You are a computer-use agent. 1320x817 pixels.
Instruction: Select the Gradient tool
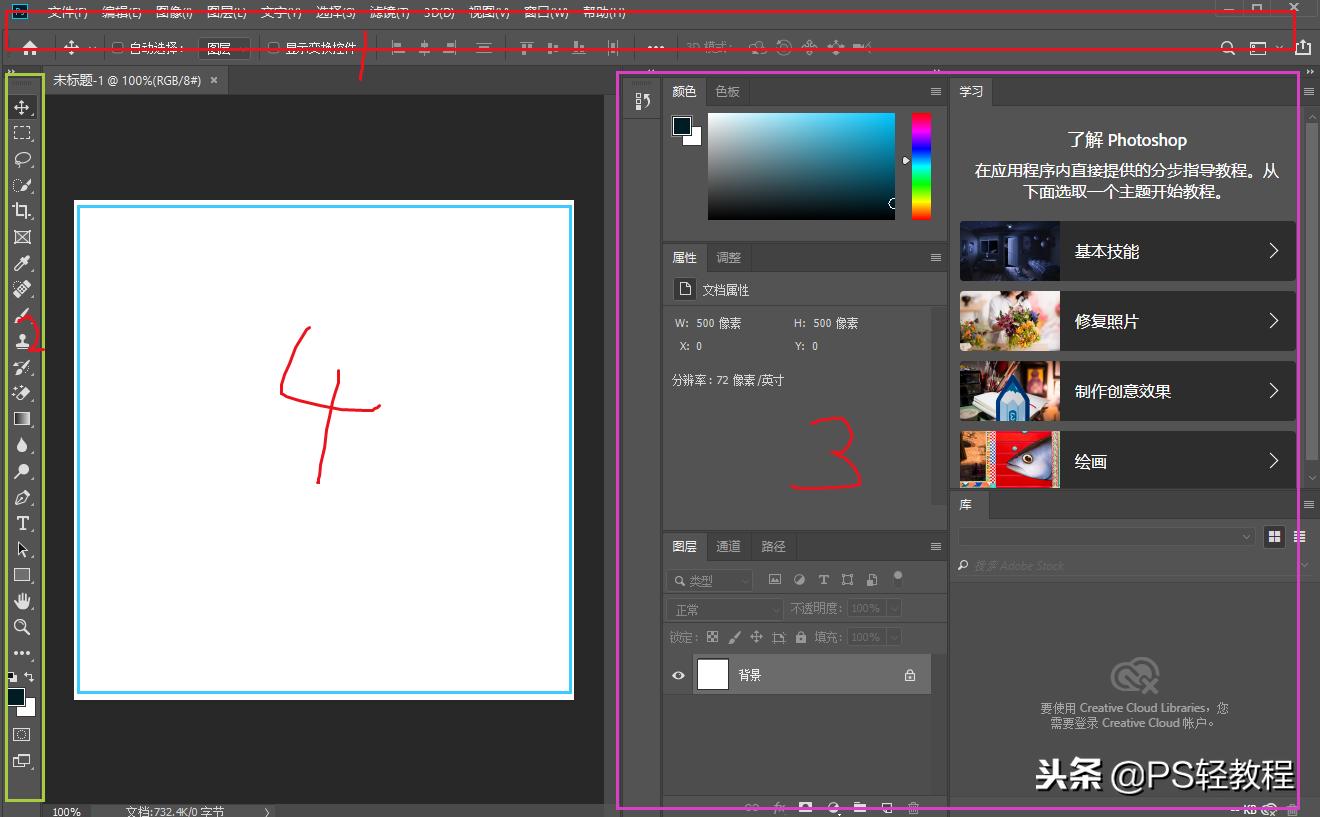click(22, 419)
